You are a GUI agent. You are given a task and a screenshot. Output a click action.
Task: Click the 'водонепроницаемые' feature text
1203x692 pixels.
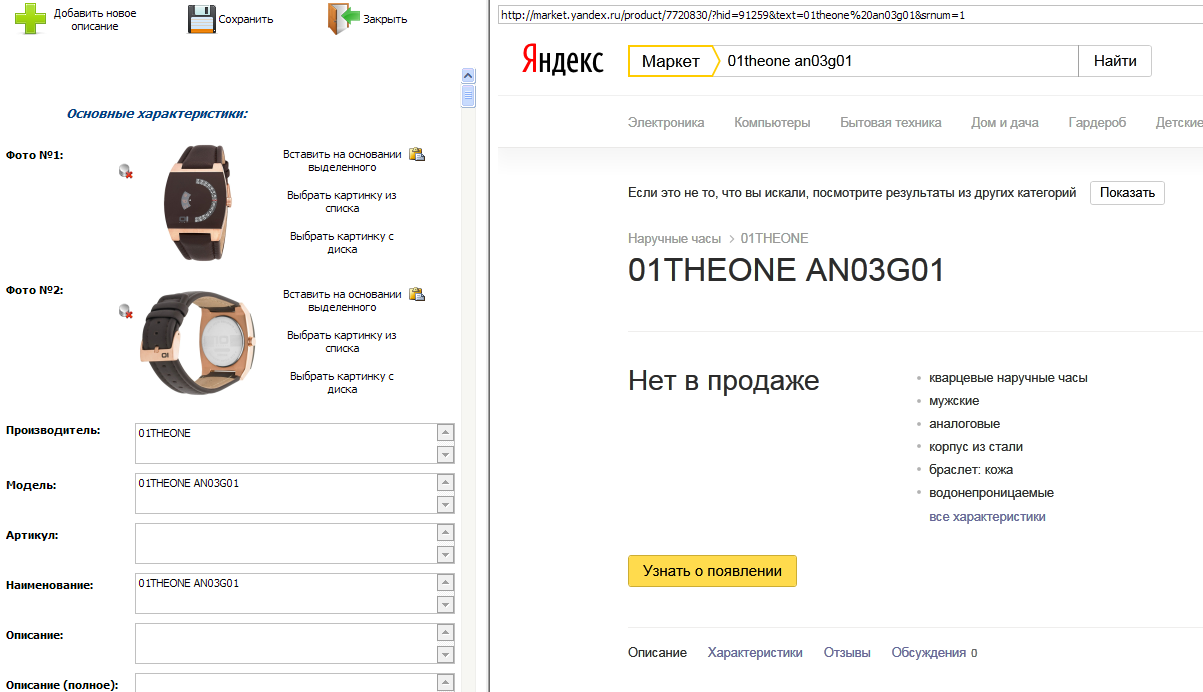point(991,493)
